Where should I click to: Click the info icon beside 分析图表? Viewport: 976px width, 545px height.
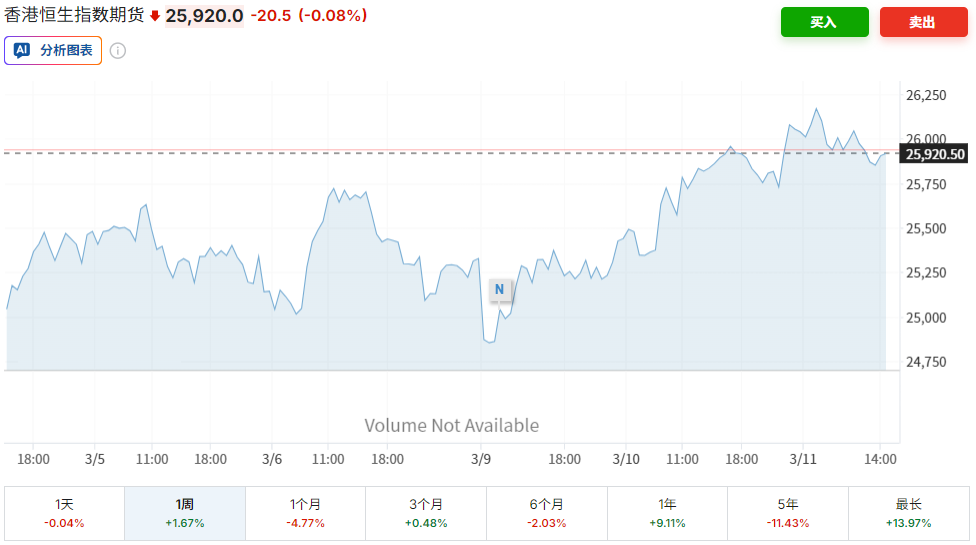(118, 50)
